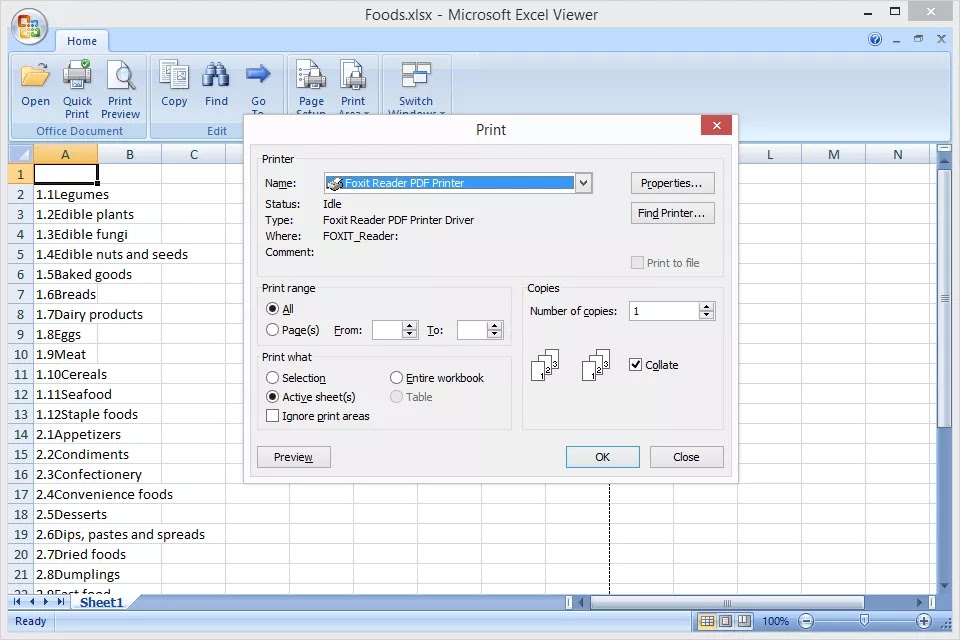The width and height of the screenshot is (960, 640).
Task: Go to last sheet tab arrow
Action: click(x=61, y=602)
